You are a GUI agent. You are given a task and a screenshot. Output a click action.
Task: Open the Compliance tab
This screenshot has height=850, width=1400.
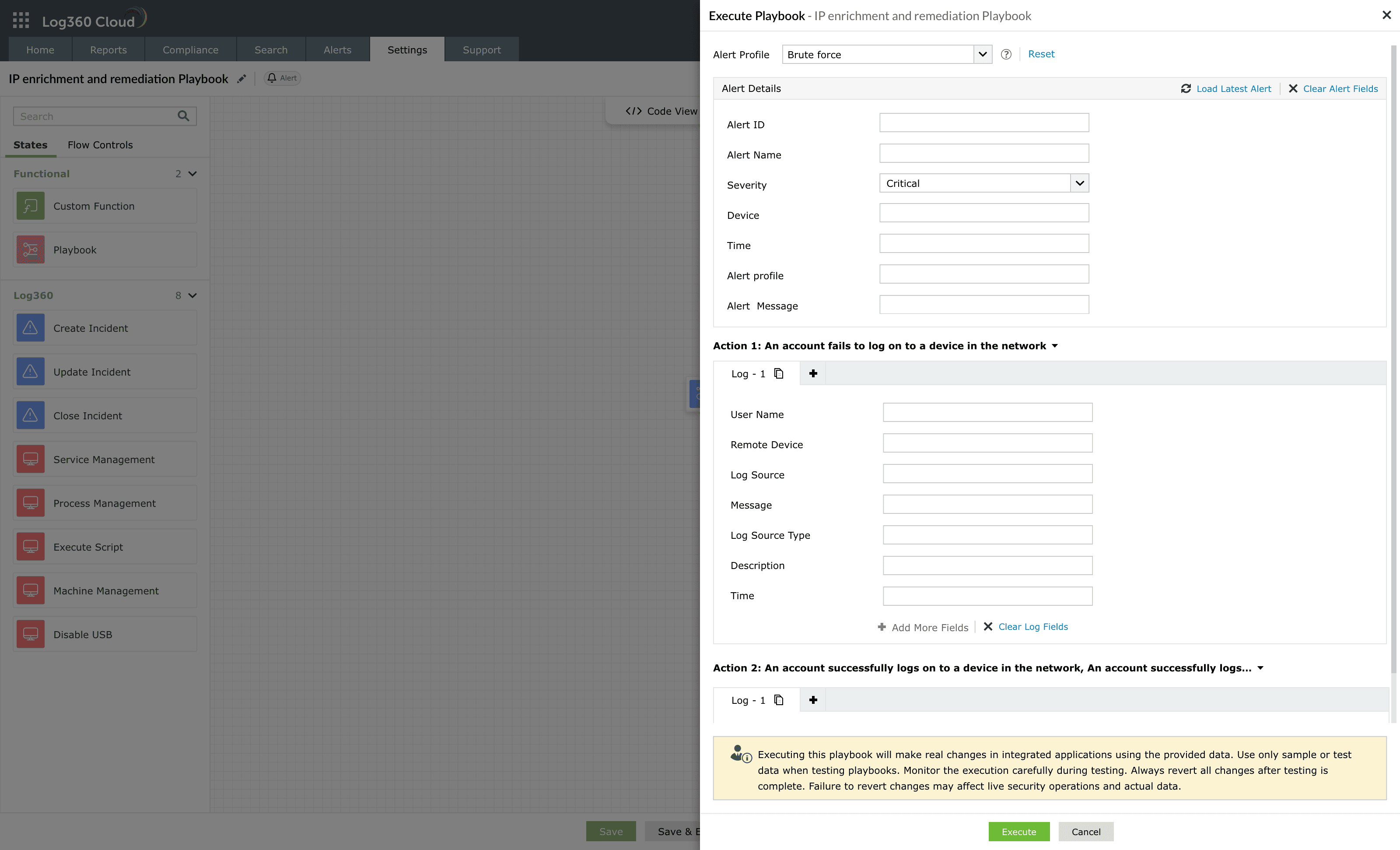(x=190, y=49)
